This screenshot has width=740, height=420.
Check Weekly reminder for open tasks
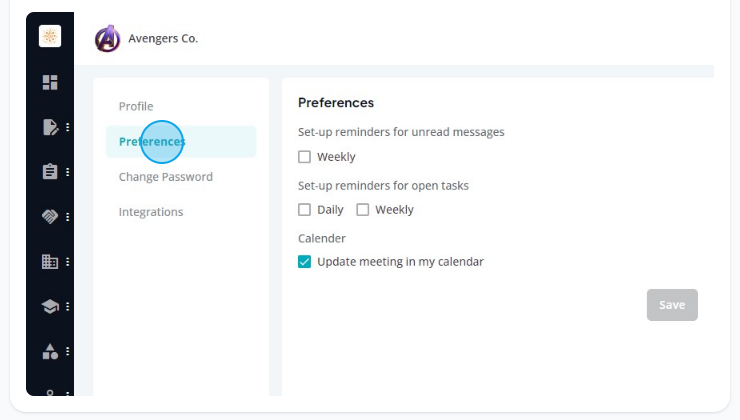tap(362, 210)
